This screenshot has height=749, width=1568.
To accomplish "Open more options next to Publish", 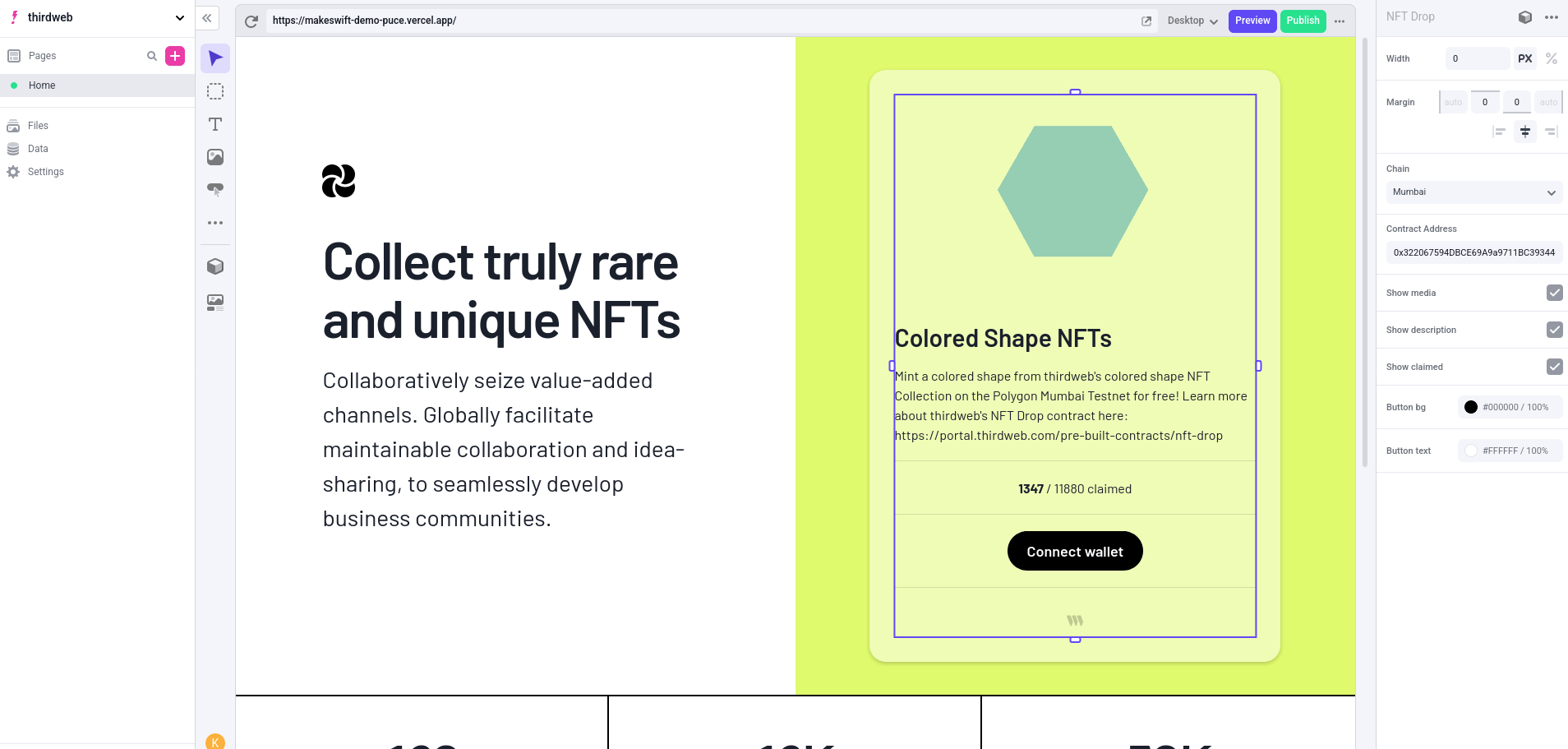I will [x=1340, y=21].
